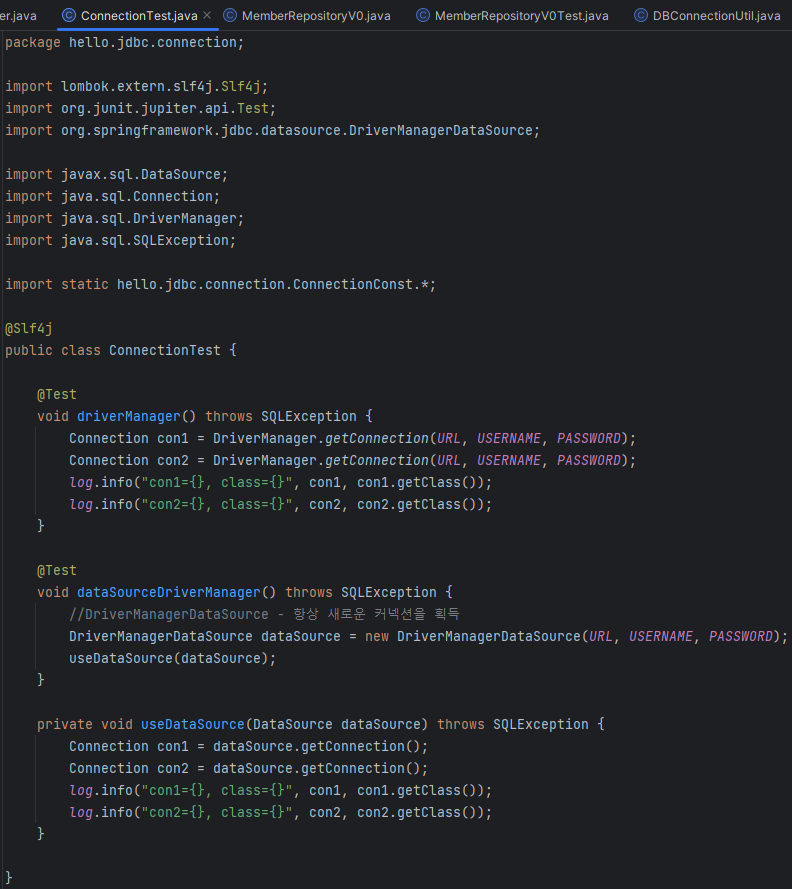Click dataSource.getConnection() on con1 line in useDataSource
This screenshot has height=889, width=792.
pyautogui.click(x=320, y=747)
